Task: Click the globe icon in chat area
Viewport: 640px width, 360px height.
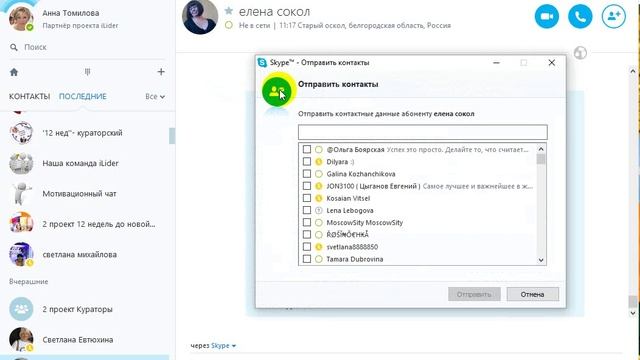Action: click(x=580, y=53)
